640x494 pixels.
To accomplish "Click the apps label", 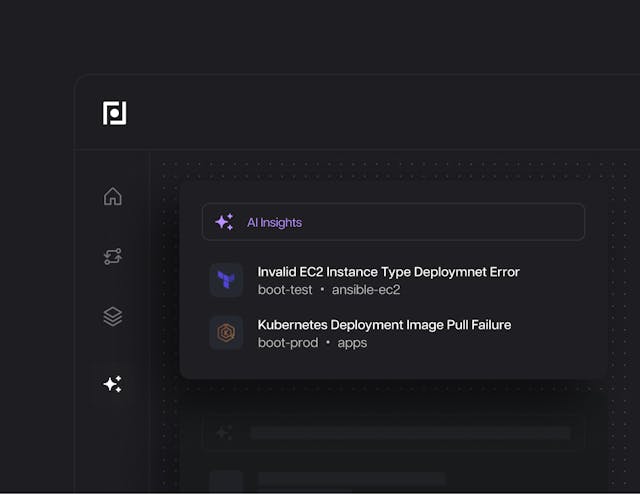I will click(x=352, y=343).
